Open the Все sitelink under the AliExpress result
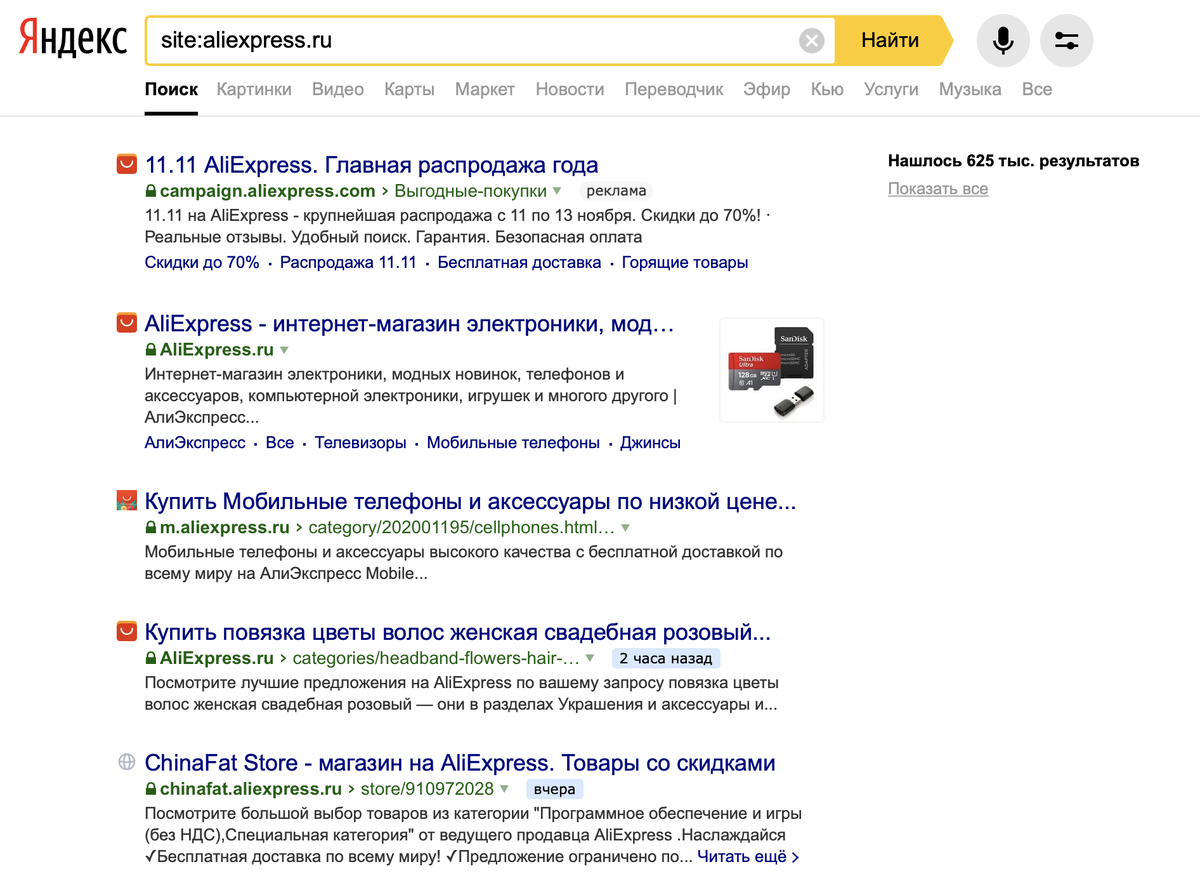Screen dimensions: 1200x876 280,442
